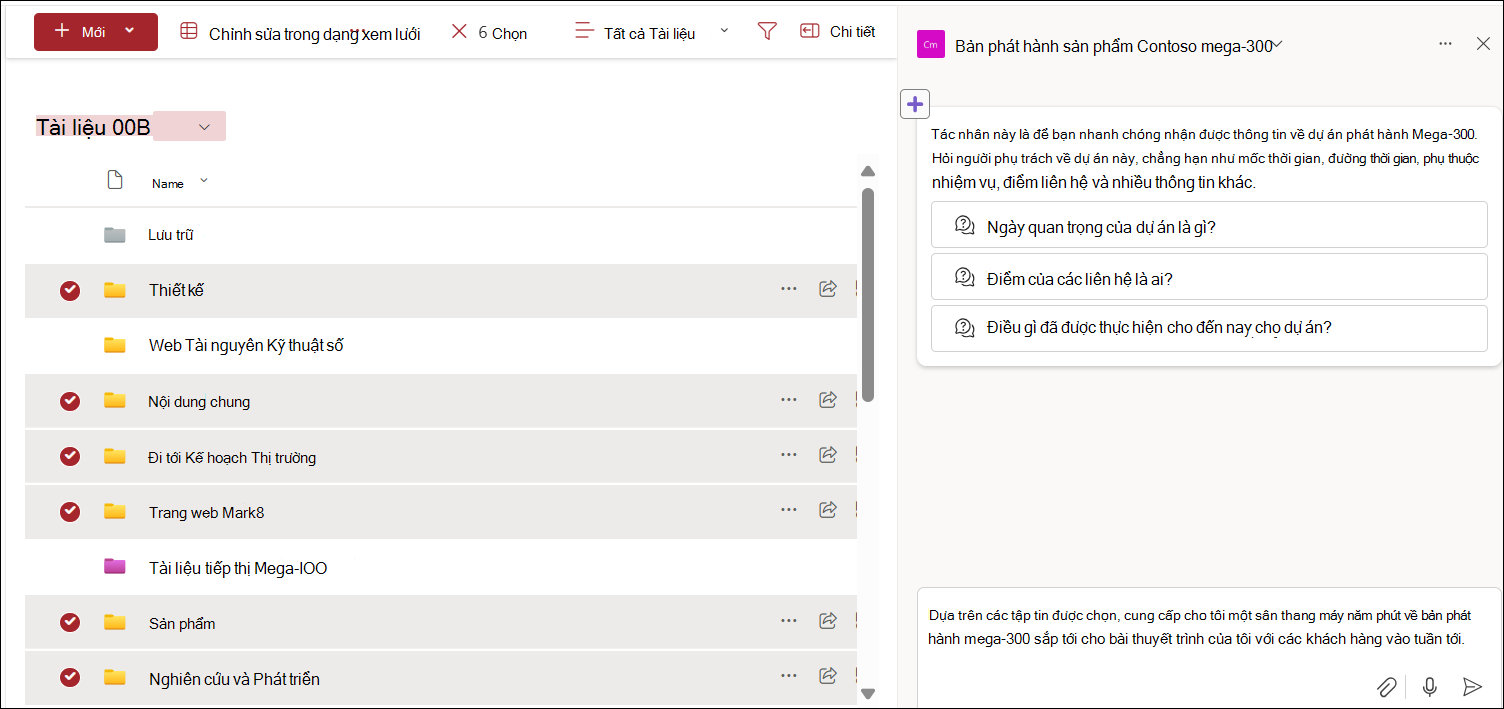Open the Nội dung chung folder name
The height and width of the screenshot is (709, 1504).
pos(199,402)
